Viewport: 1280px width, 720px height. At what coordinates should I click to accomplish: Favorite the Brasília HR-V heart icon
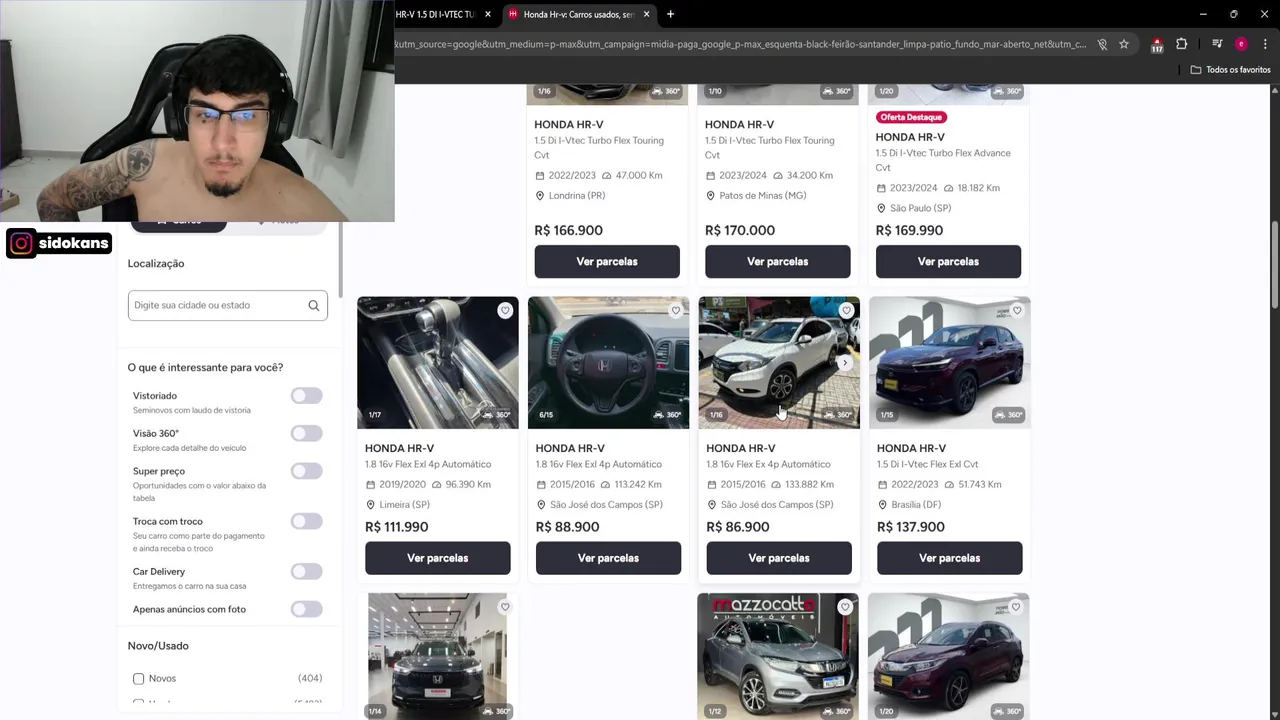click(x=1017, y=311)
